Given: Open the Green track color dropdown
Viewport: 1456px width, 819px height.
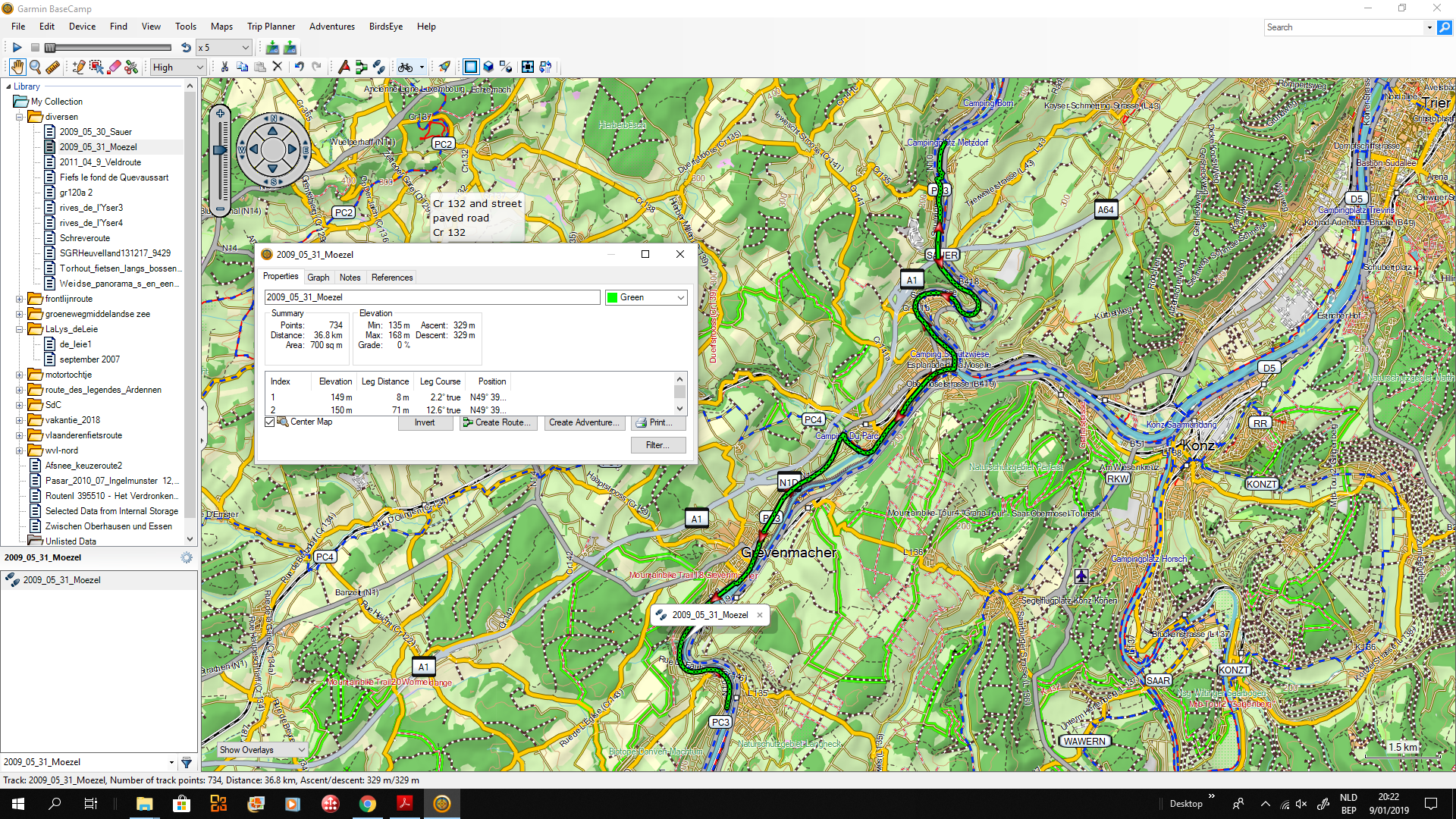Looking at the screenshot, I should click(x=646, y=297).
